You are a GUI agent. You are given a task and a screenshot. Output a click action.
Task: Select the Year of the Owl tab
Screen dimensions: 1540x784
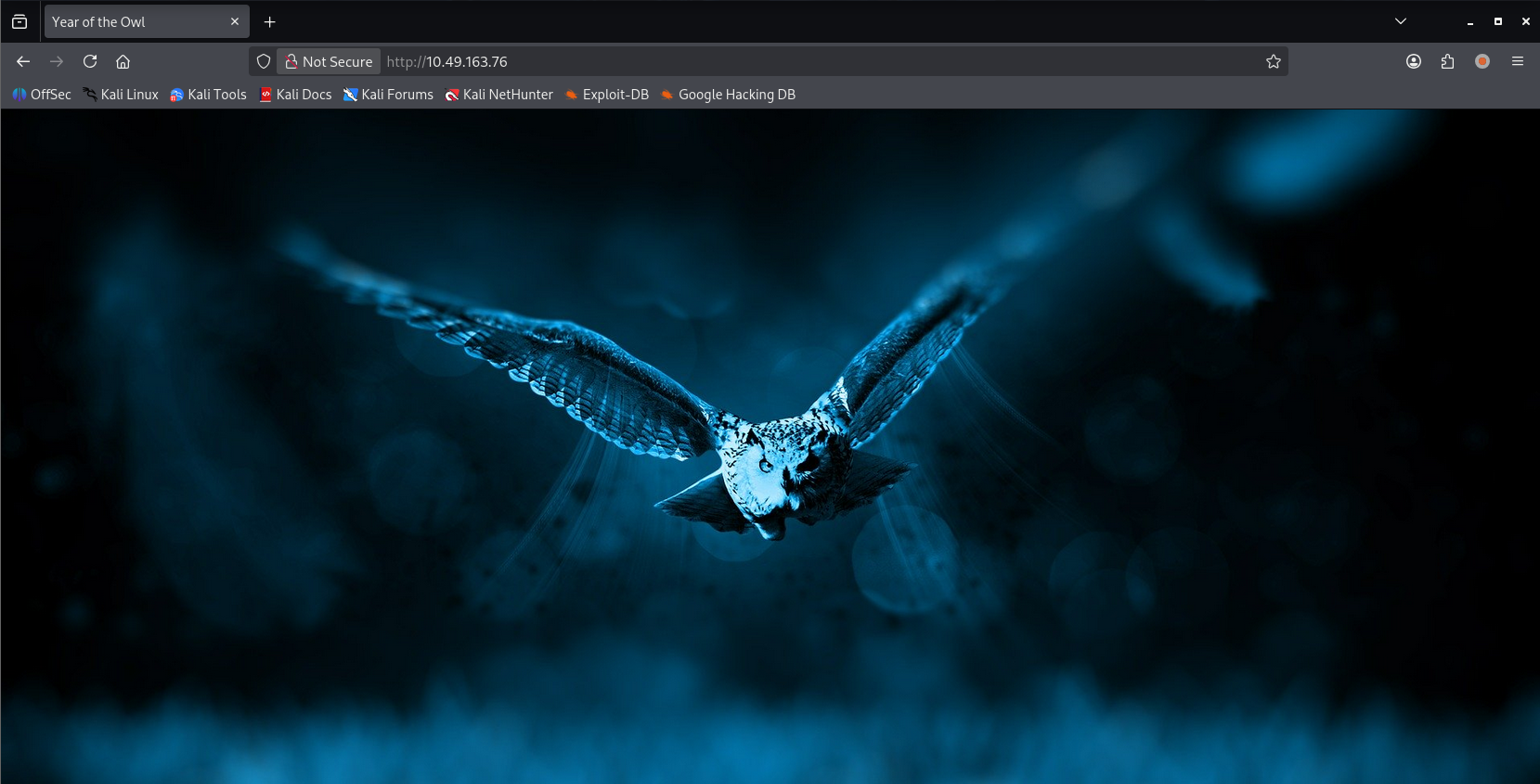click(130, 21)
